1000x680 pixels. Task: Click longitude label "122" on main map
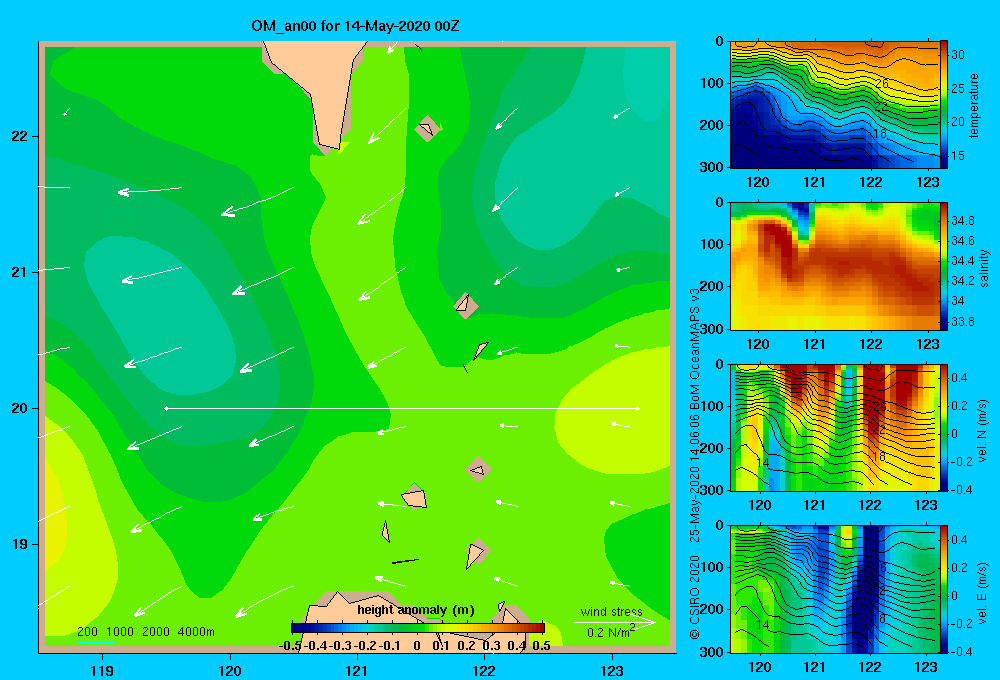tap(484, 670)
